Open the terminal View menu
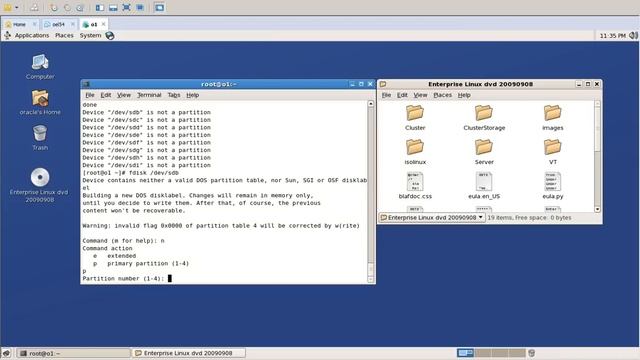Screen dimensions: 640x360 pyautogui.click(x=124, y=95)
